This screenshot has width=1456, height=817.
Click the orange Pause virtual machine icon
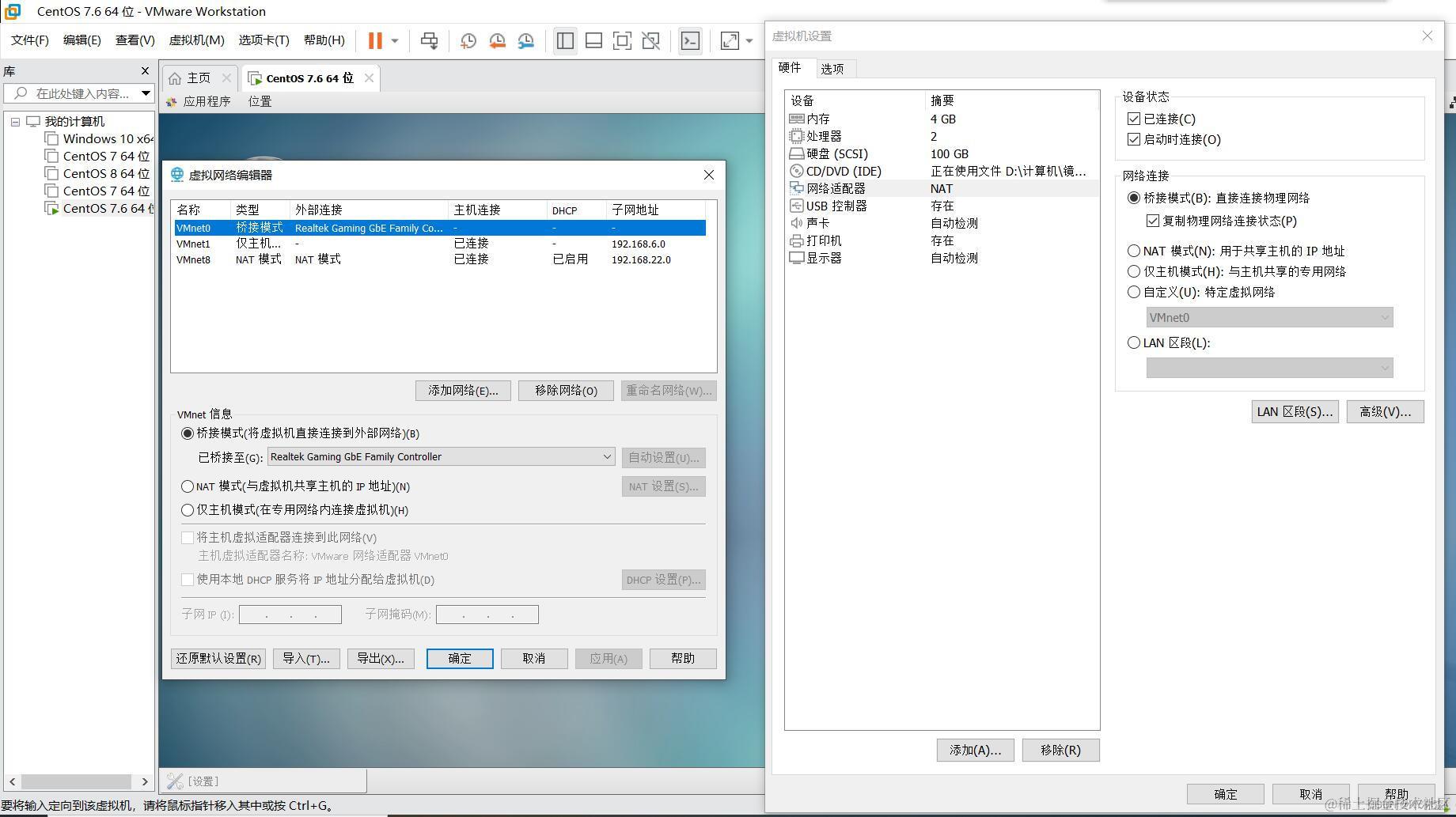pos(375,40)
